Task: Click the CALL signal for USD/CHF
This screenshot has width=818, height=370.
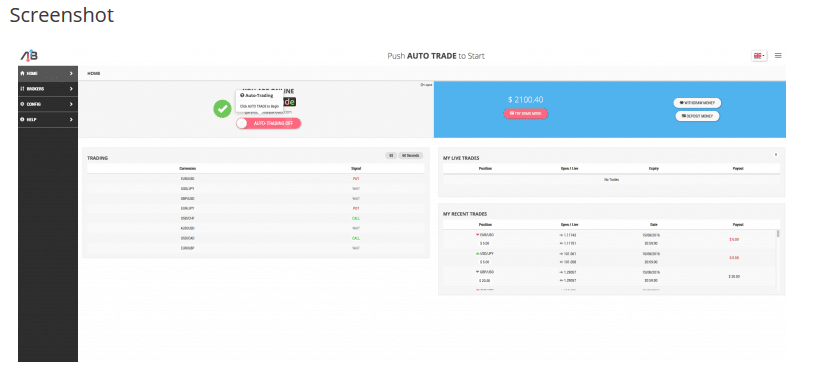Action: click(356, 218)
